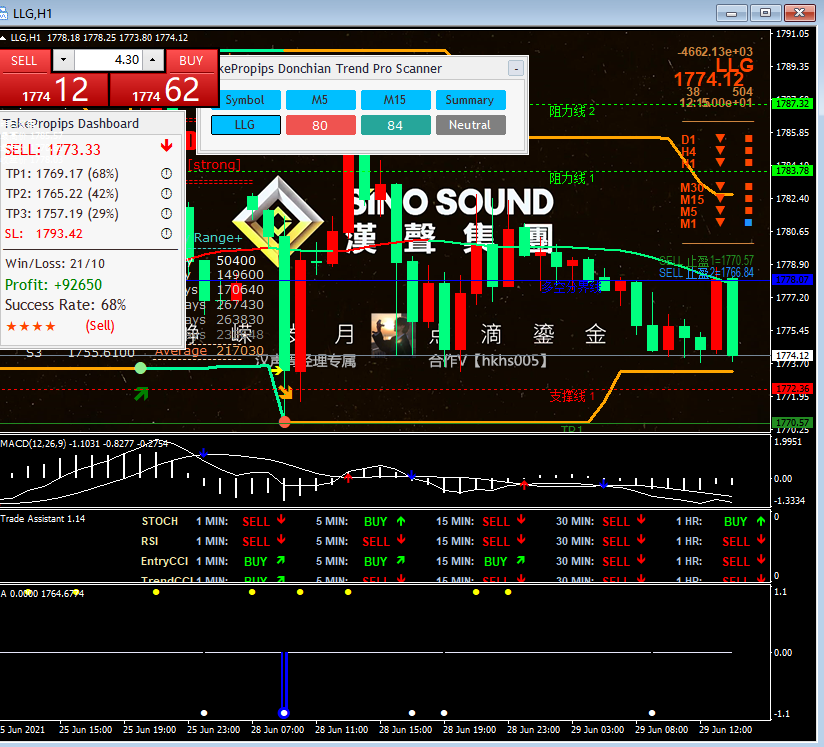
Task: Click the M5 column header in scanner
Action: click(x=321, y=100)
